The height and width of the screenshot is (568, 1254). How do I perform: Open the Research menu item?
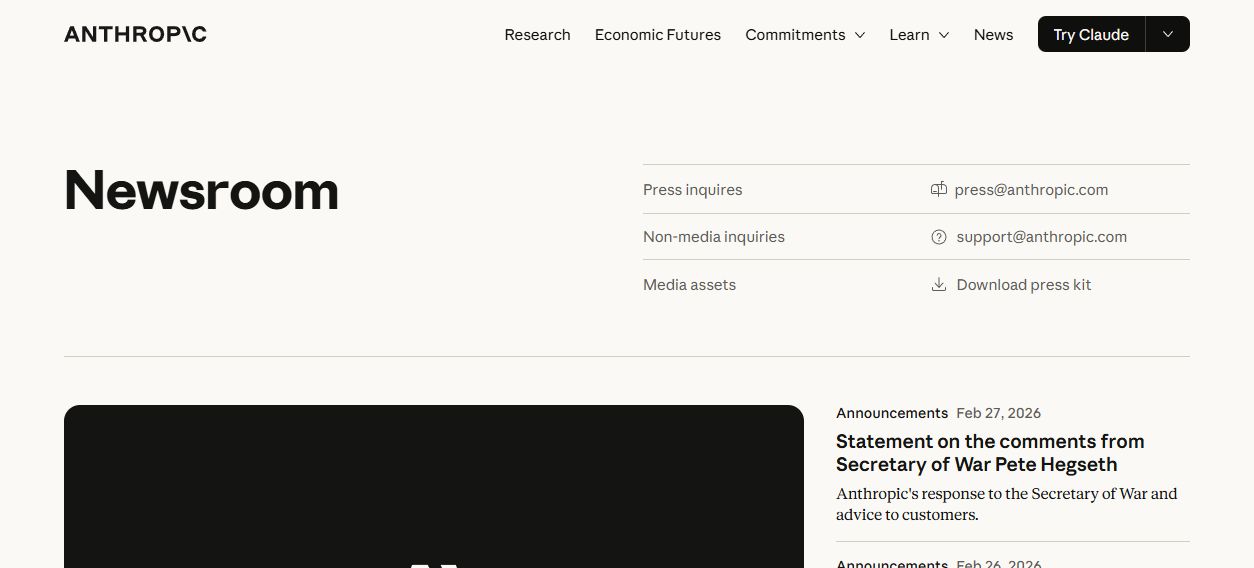(537, 35)
